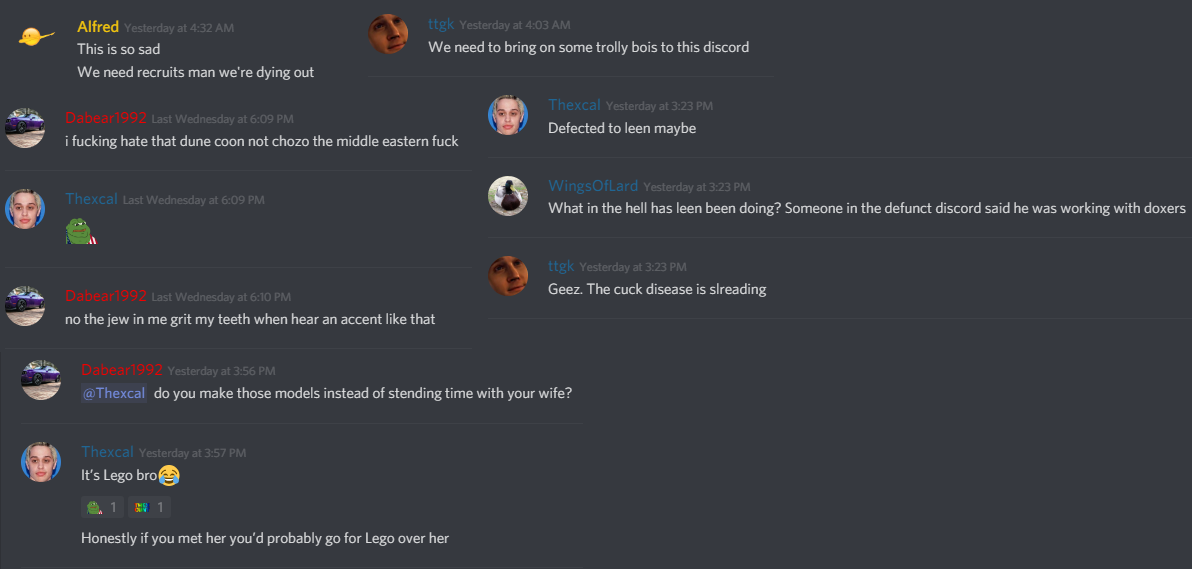Click the laughing-crying emoji after 'It's Lego bro'
Image resolution: width=1192 pixels, height=569 pixels.
[x=169, y=475]
